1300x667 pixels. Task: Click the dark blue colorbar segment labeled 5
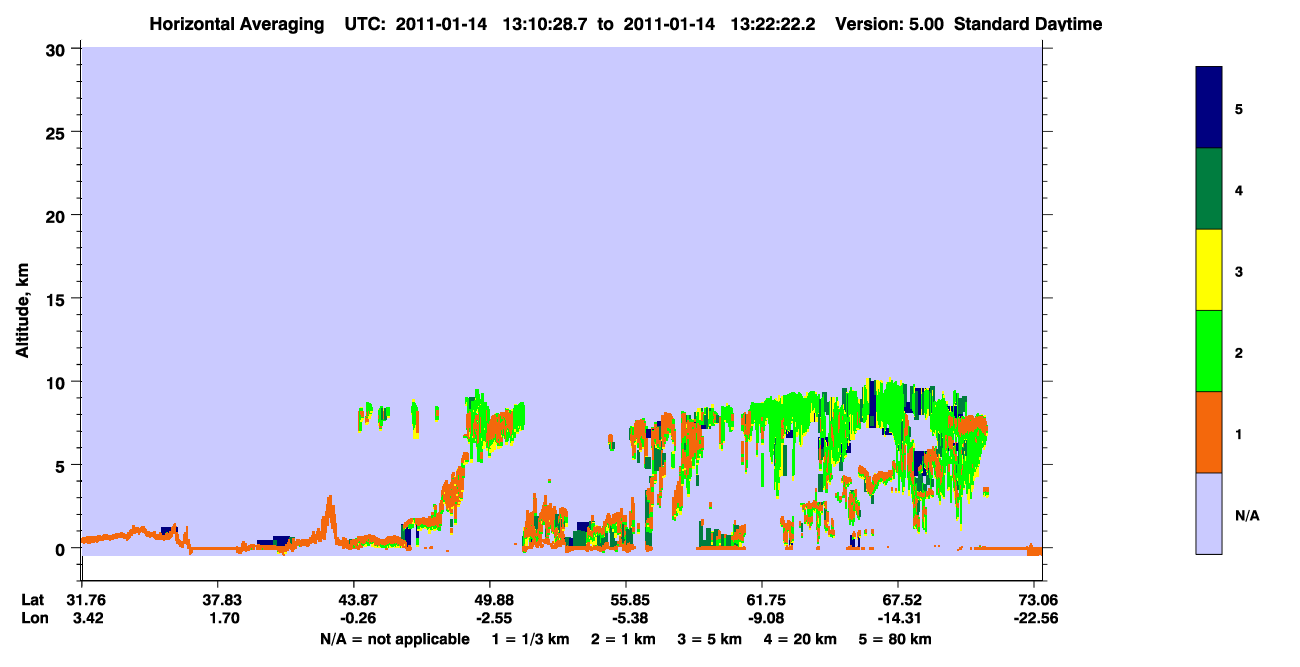pos(1209,108)
